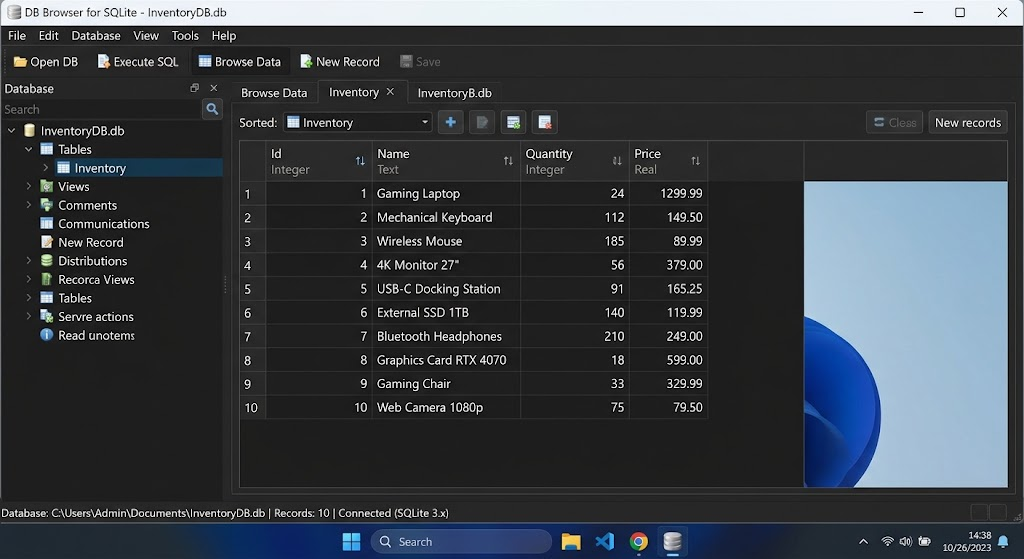Click the grayed edit-record icon beside plus

coord(482,122)
